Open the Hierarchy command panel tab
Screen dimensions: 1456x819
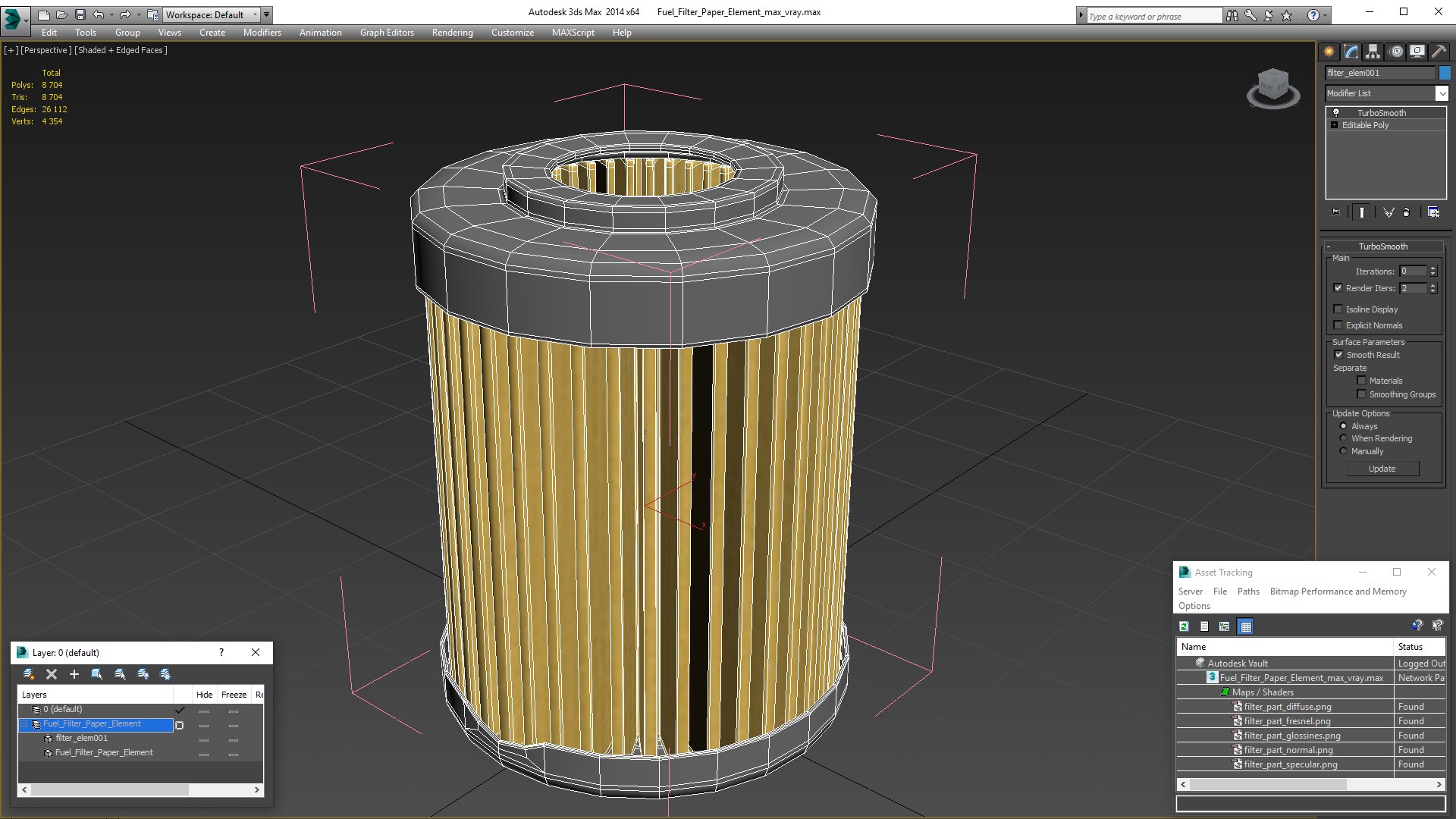[x=1373, y=52]
